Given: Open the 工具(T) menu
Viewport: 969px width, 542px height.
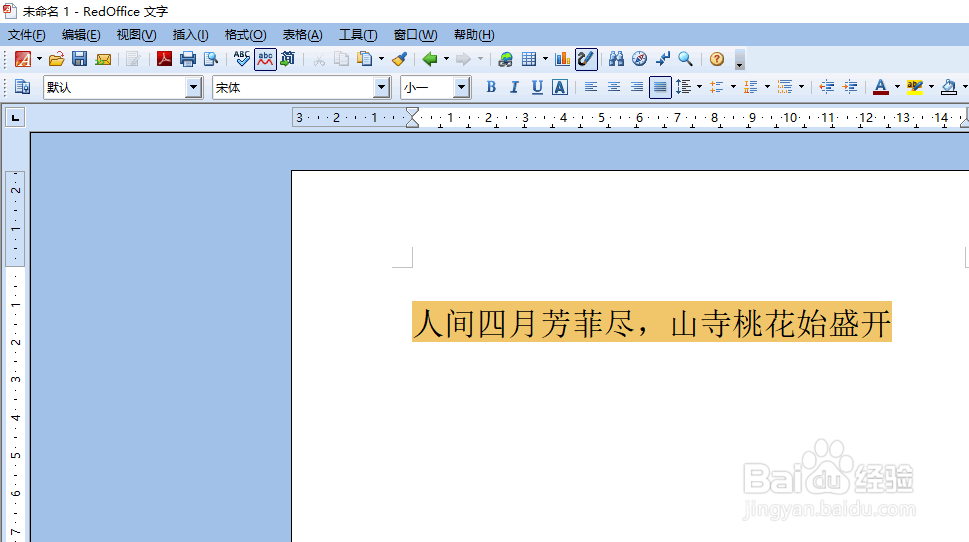Looking at the screenshot, I should tap(358, 35).
